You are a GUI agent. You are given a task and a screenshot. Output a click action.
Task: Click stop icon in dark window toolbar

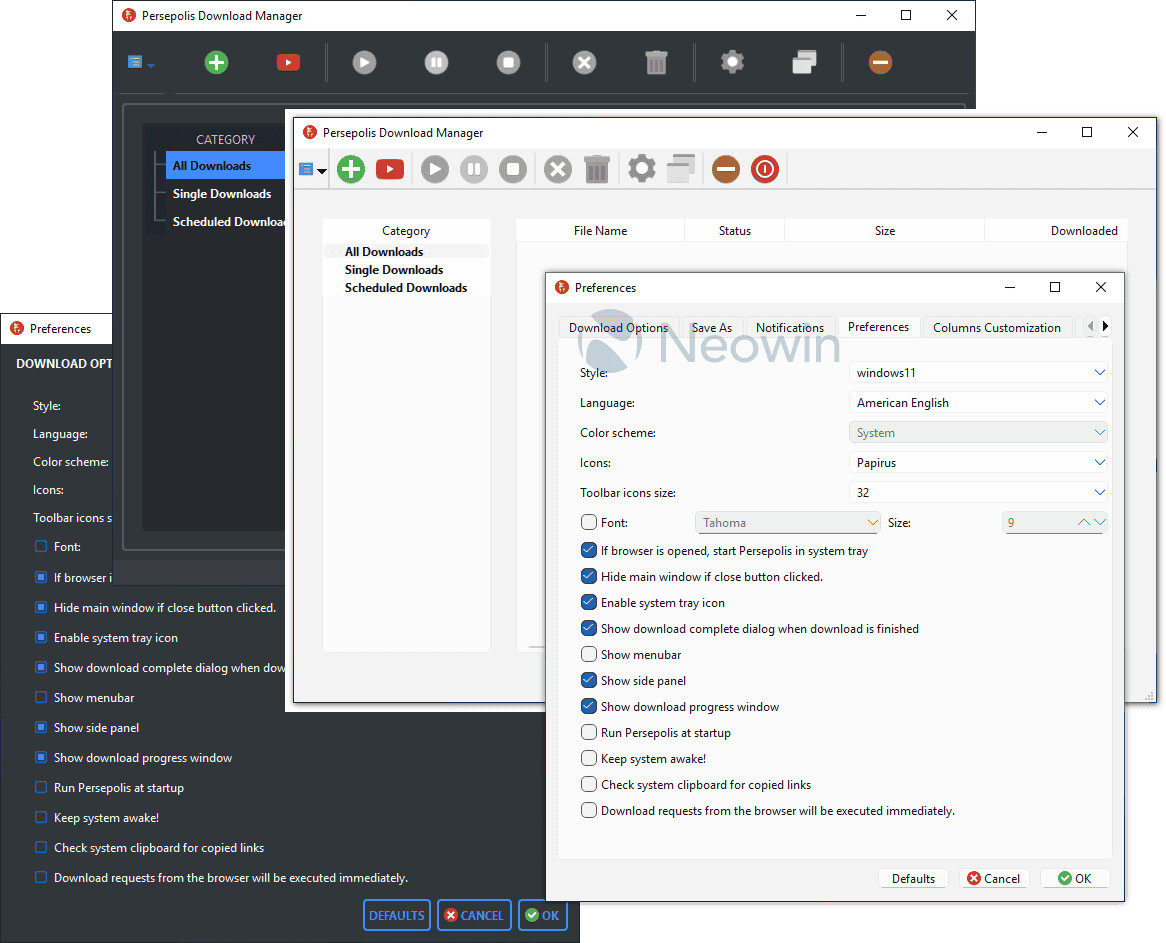(x=509, y=62)
